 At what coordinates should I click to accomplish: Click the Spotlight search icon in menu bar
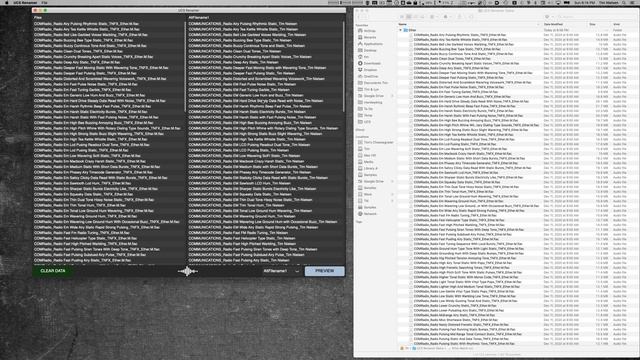[624, 2]
